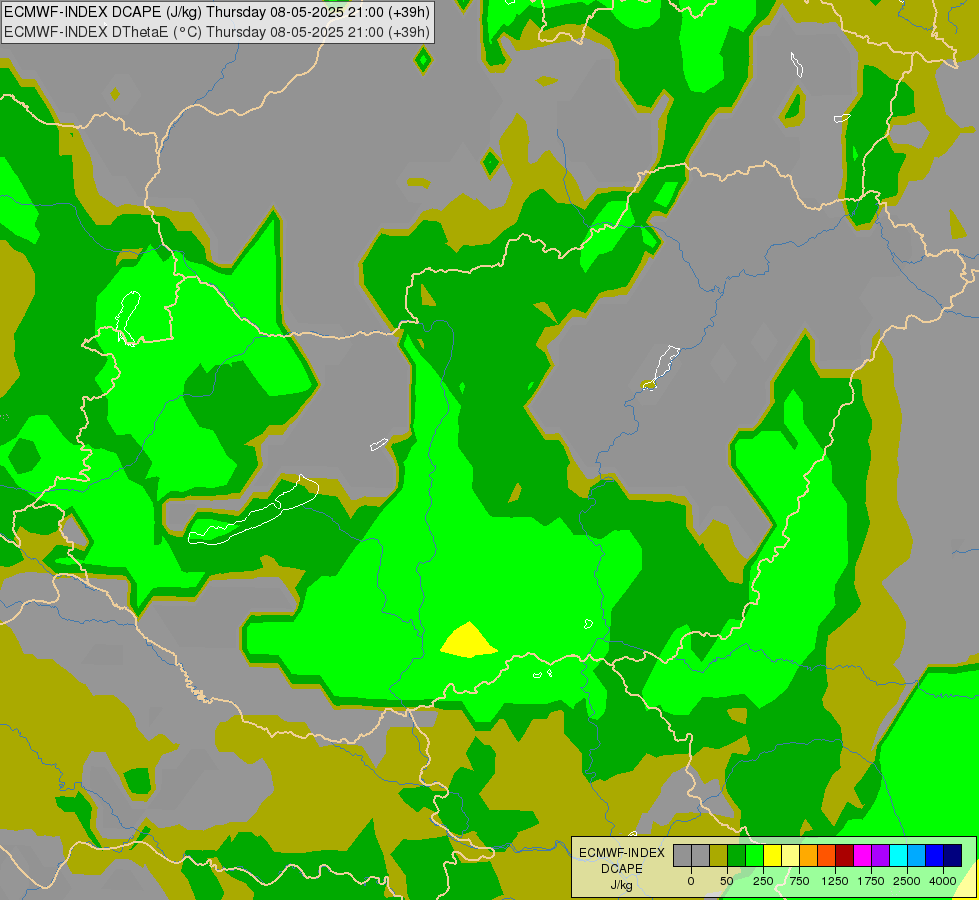Click the legend tick value 2500
979x900 pixels.
coord(907,881)
